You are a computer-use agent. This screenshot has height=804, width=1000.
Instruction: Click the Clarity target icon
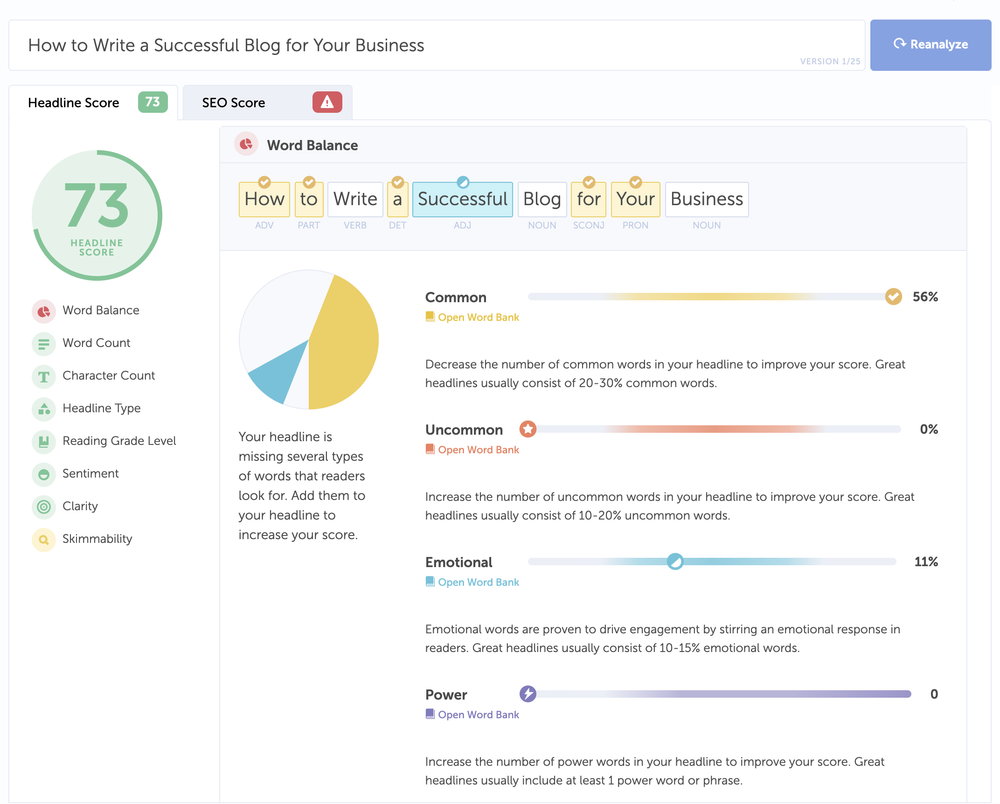tap(43, 507)
